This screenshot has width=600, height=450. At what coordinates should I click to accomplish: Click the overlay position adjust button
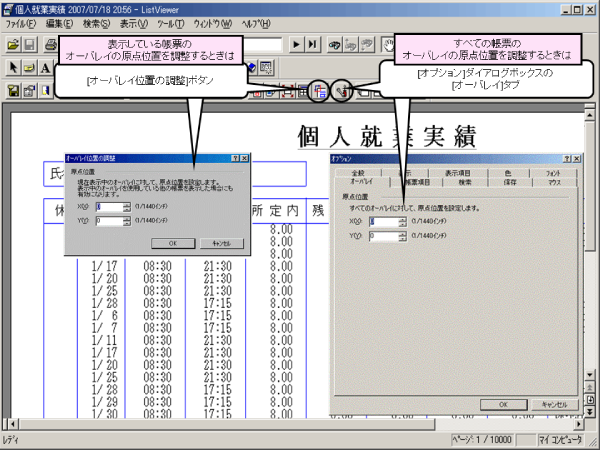pos(320,90)
